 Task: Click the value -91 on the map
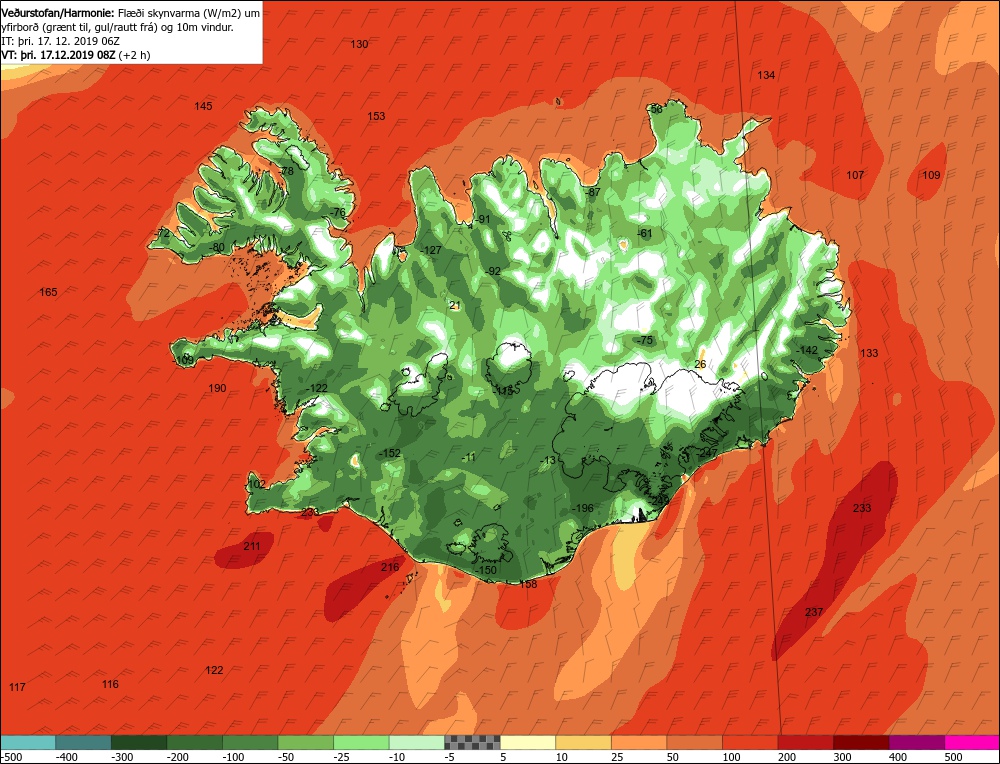pos(482,219)
